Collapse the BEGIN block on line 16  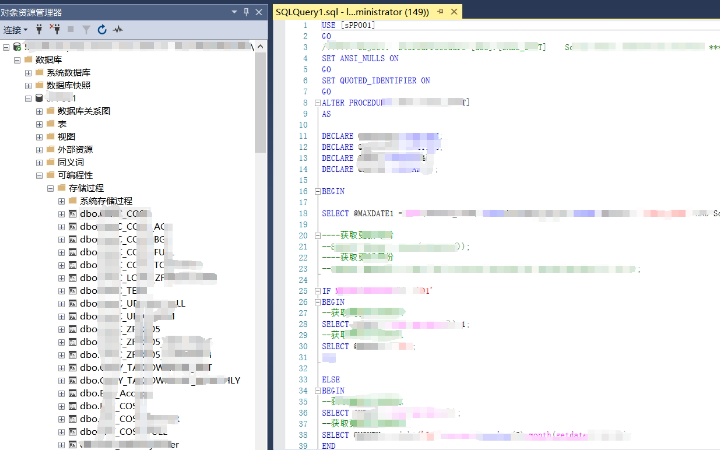[x=317, y=191]
